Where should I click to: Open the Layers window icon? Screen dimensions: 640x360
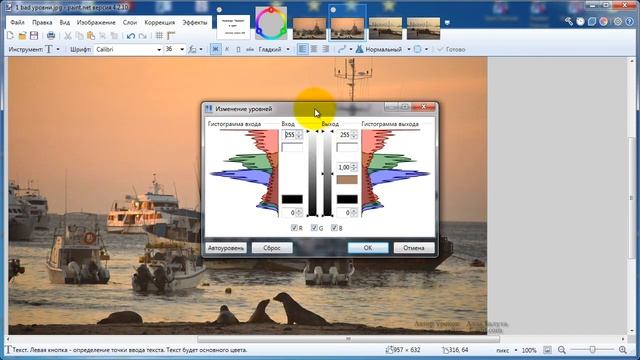[x=592, y=22]
